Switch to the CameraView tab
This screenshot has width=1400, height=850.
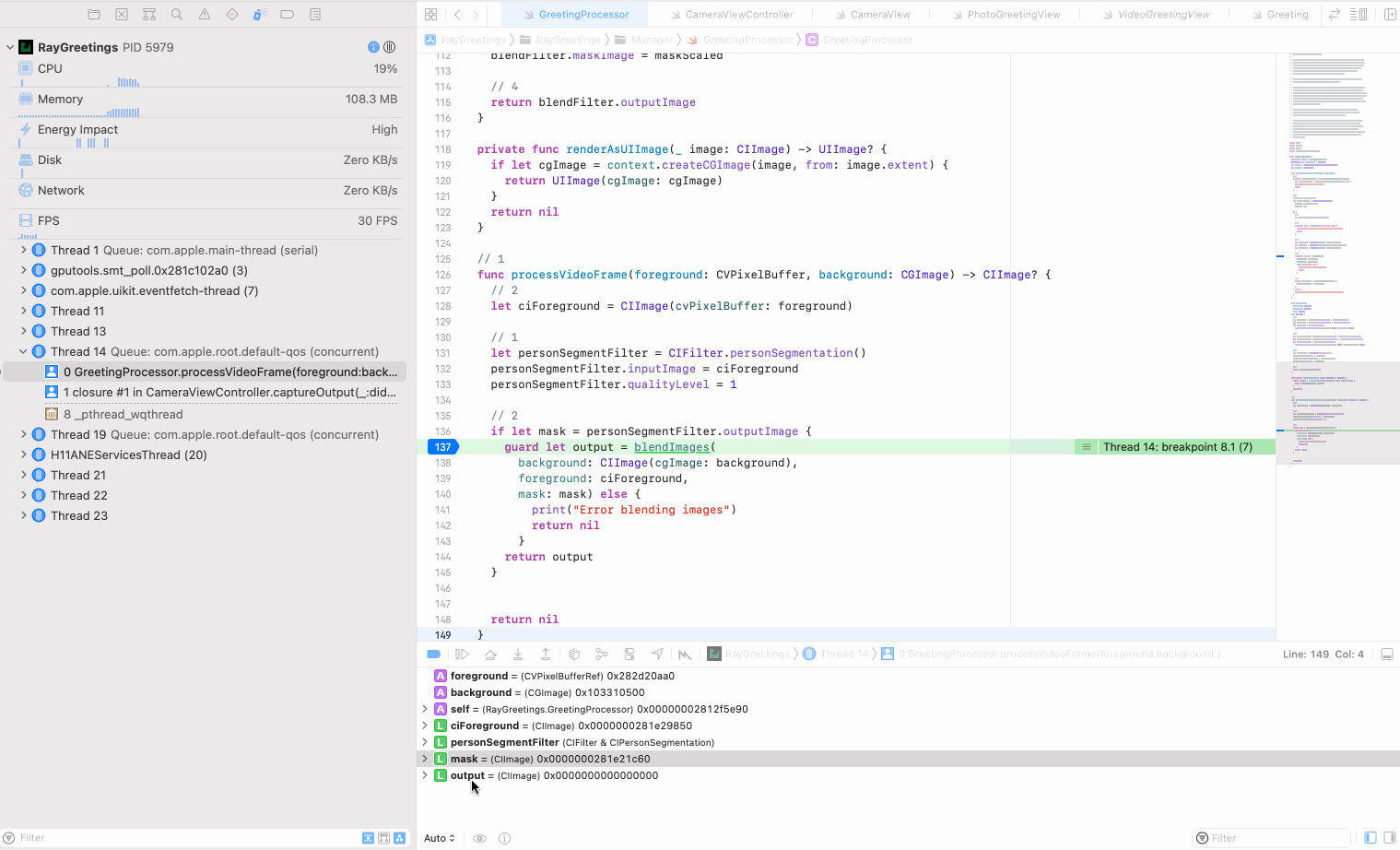(x=872, y=15)
